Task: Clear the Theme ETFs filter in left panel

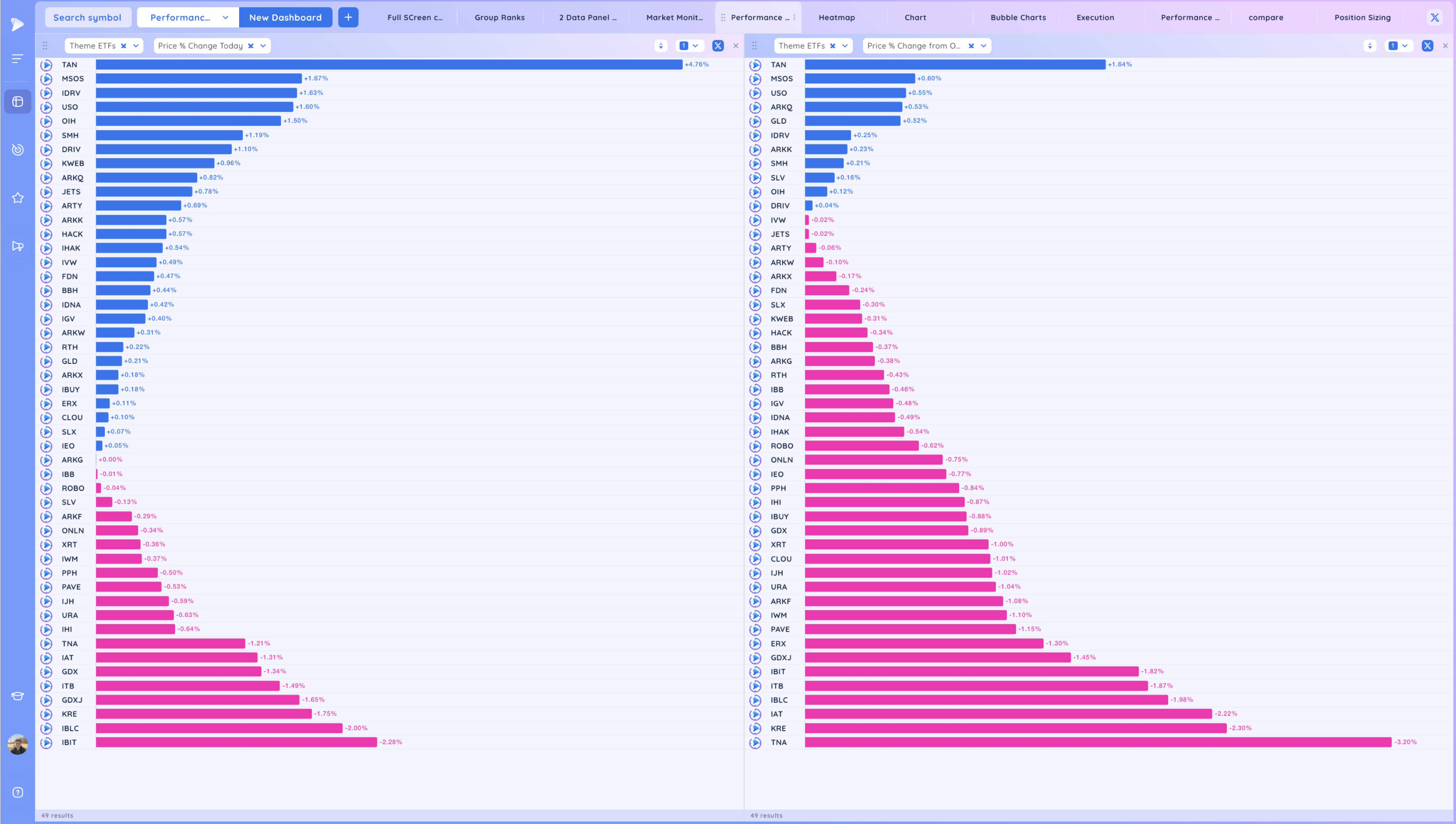Action: 123,46
